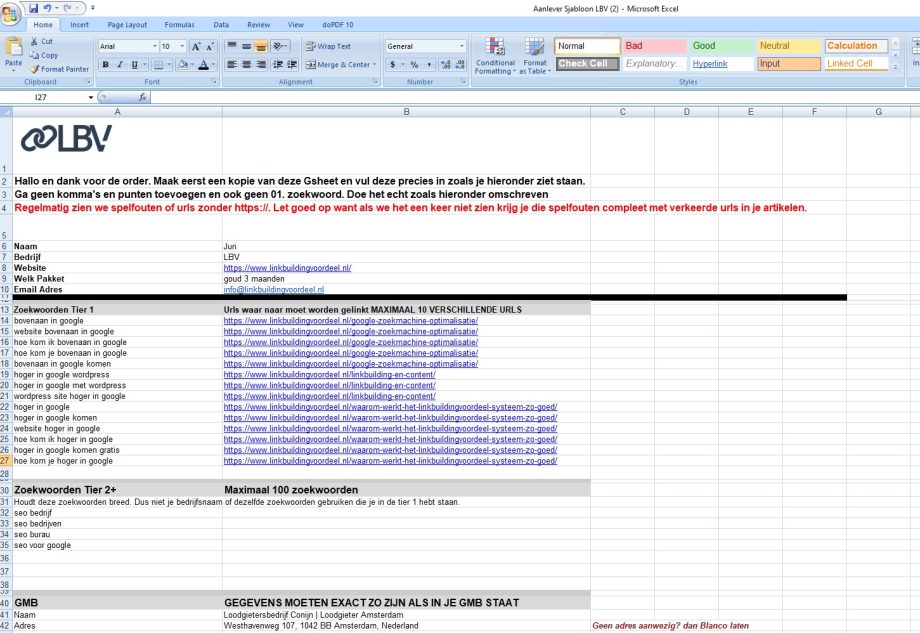Redo the last undone action

point(67,8)
